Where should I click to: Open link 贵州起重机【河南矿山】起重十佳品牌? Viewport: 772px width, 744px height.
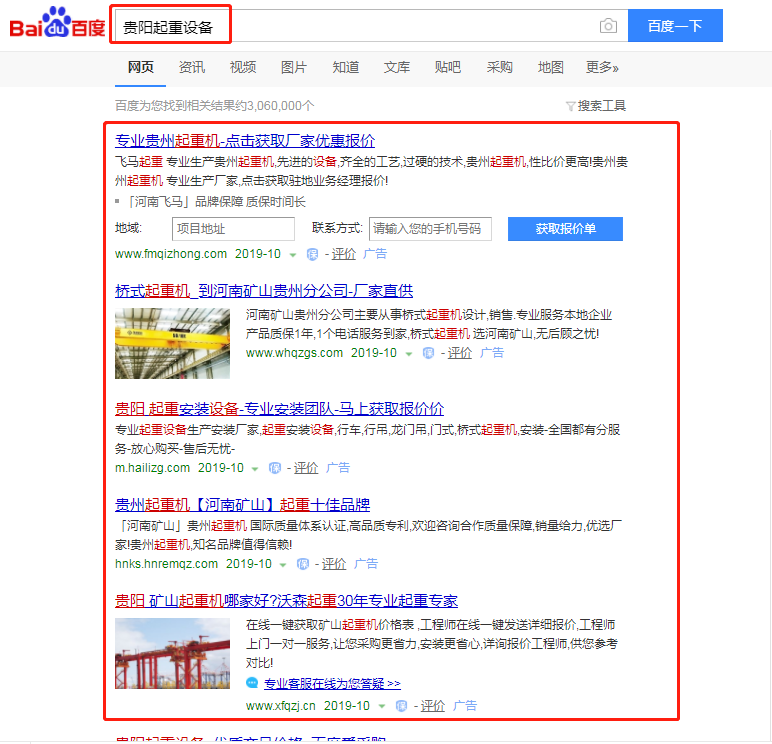243,504
